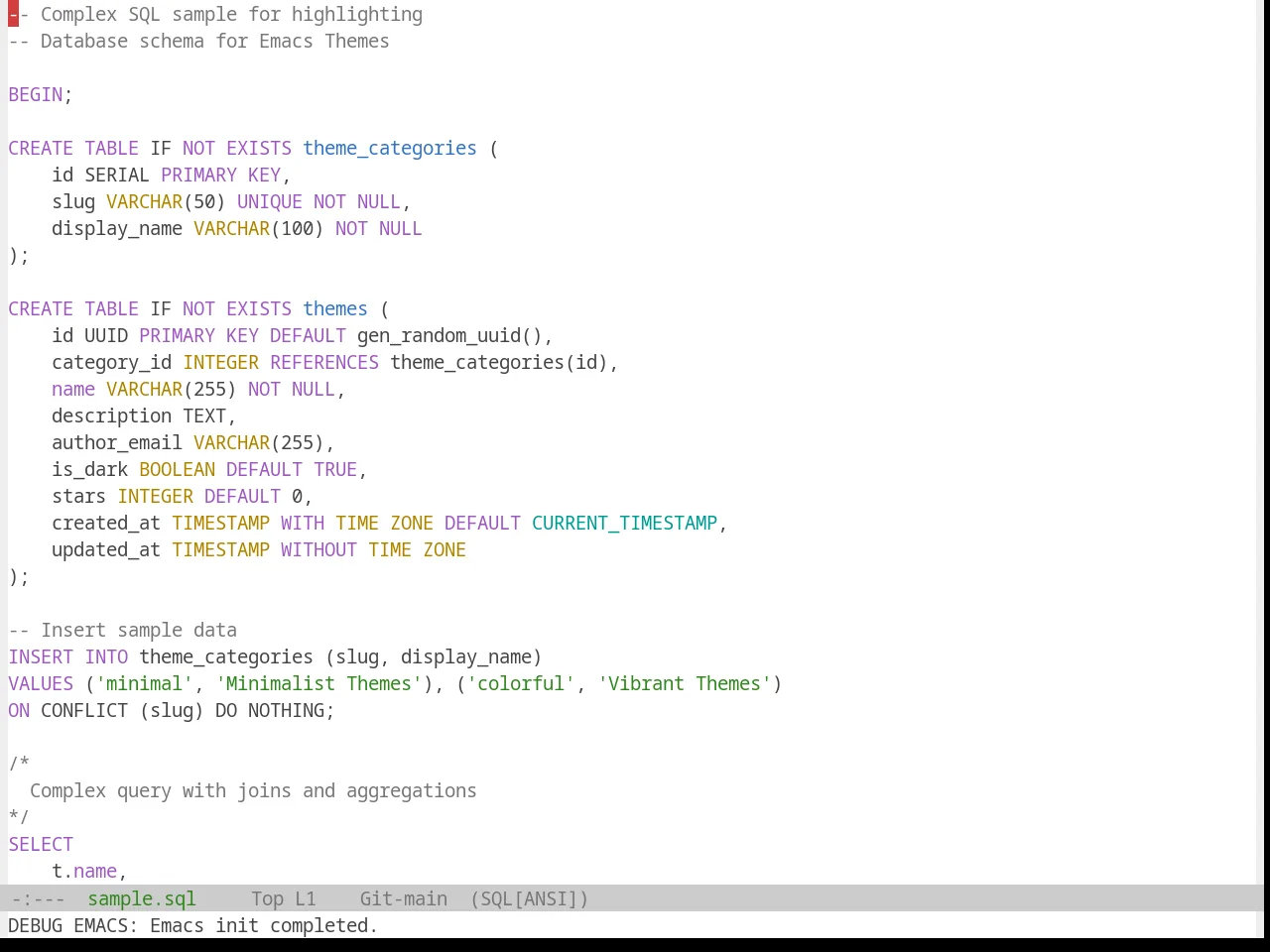
Task: Click the themes table name in second CREATE TABLE
Action: tap(335, 309)
